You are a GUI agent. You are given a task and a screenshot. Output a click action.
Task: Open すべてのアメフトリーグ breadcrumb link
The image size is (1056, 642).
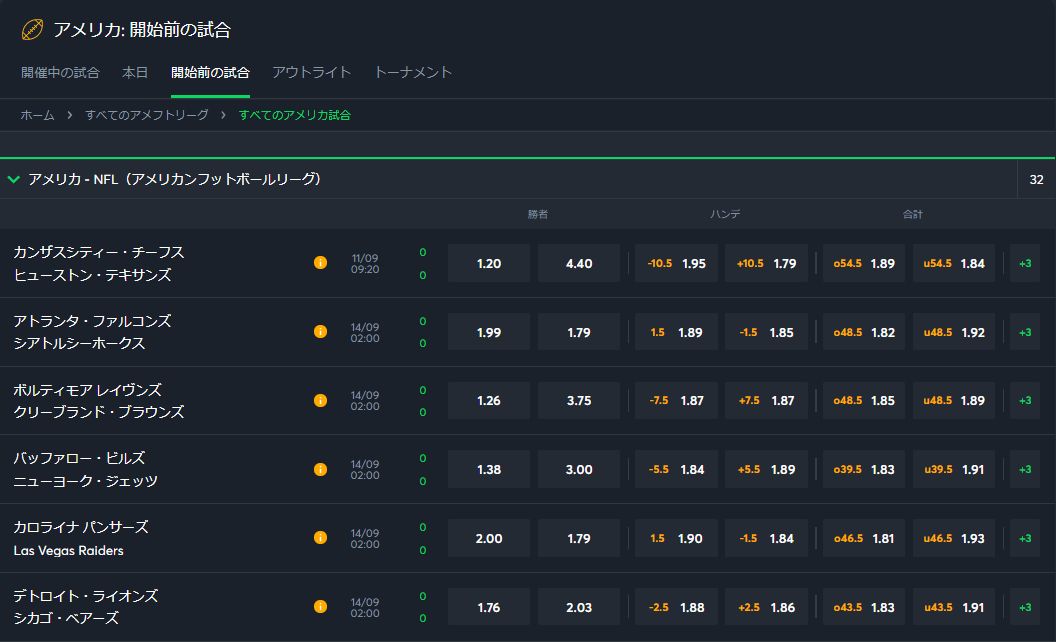tap(147, 115)
